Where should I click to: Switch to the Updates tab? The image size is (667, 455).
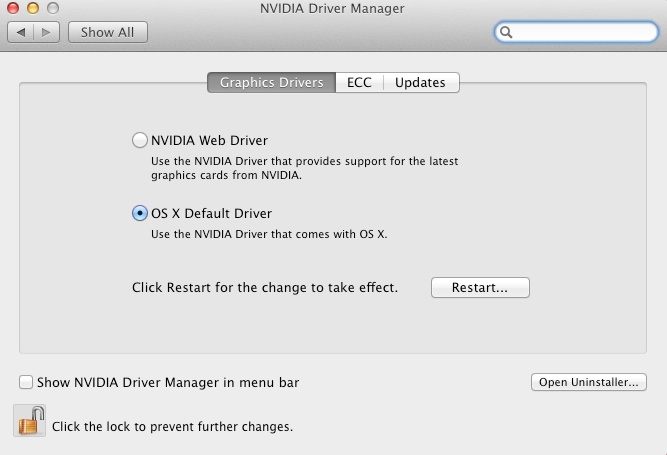coord(421,82)
